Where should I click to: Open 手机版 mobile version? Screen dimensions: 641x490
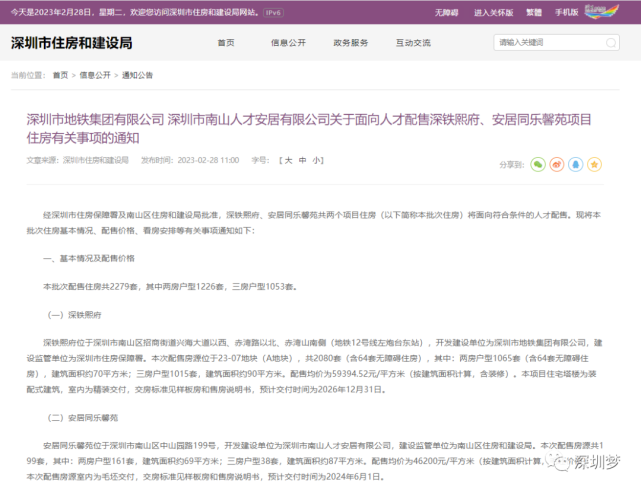(567, 13)
